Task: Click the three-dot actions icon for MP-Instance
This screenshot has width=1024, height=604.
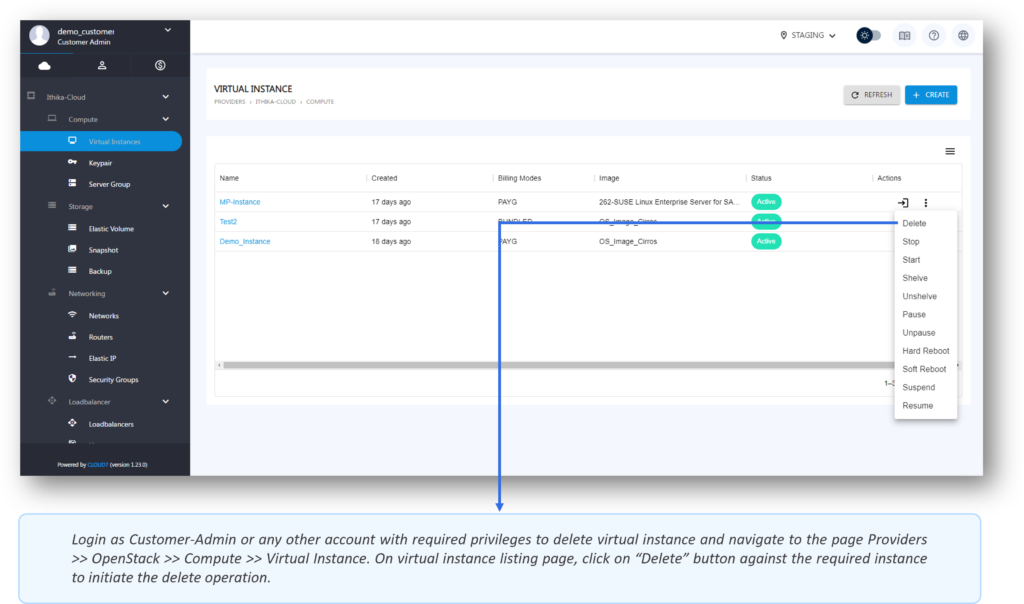Action: click(x=925, y=202)
